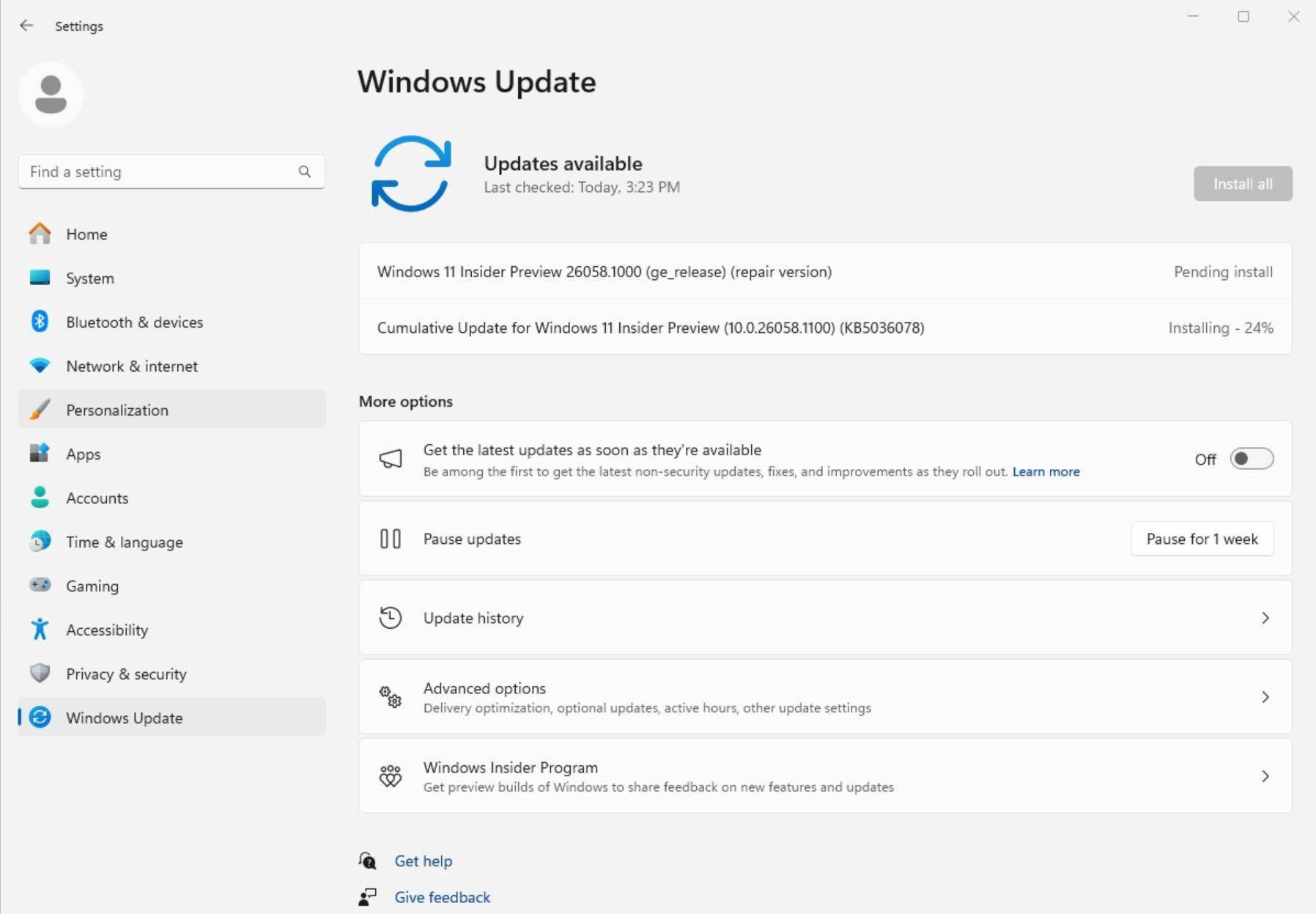Click the Bluetooth icon in sidebar

click(x=40, y=322)
